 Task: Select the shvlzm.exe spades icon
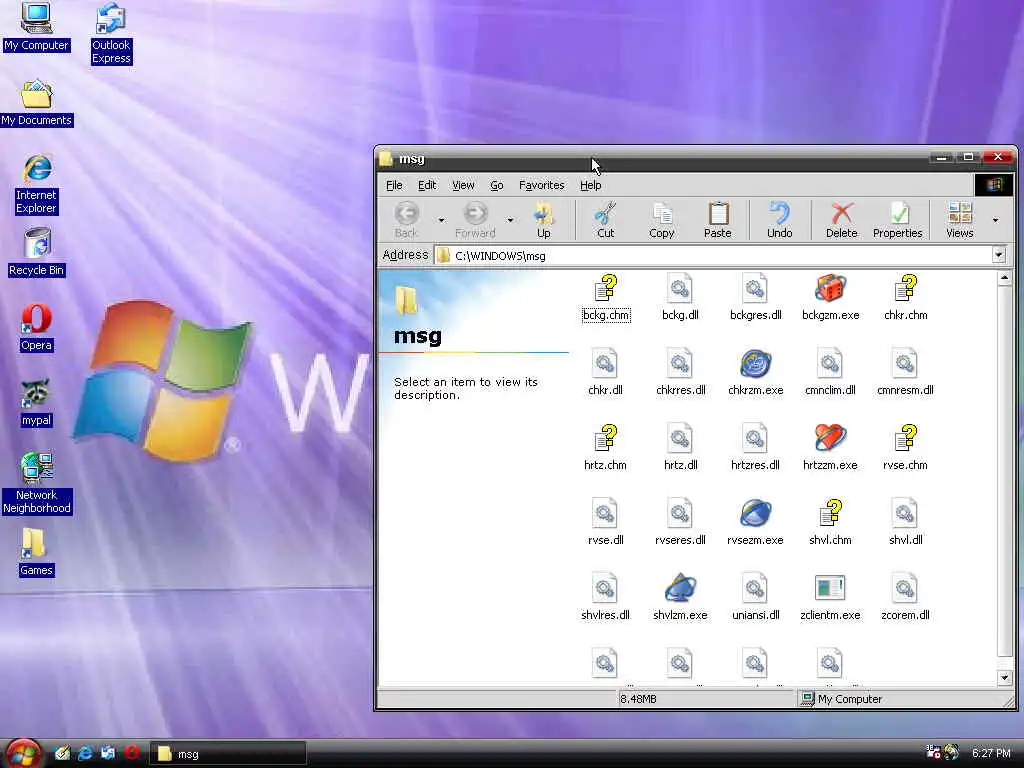[x=680, y=598]
